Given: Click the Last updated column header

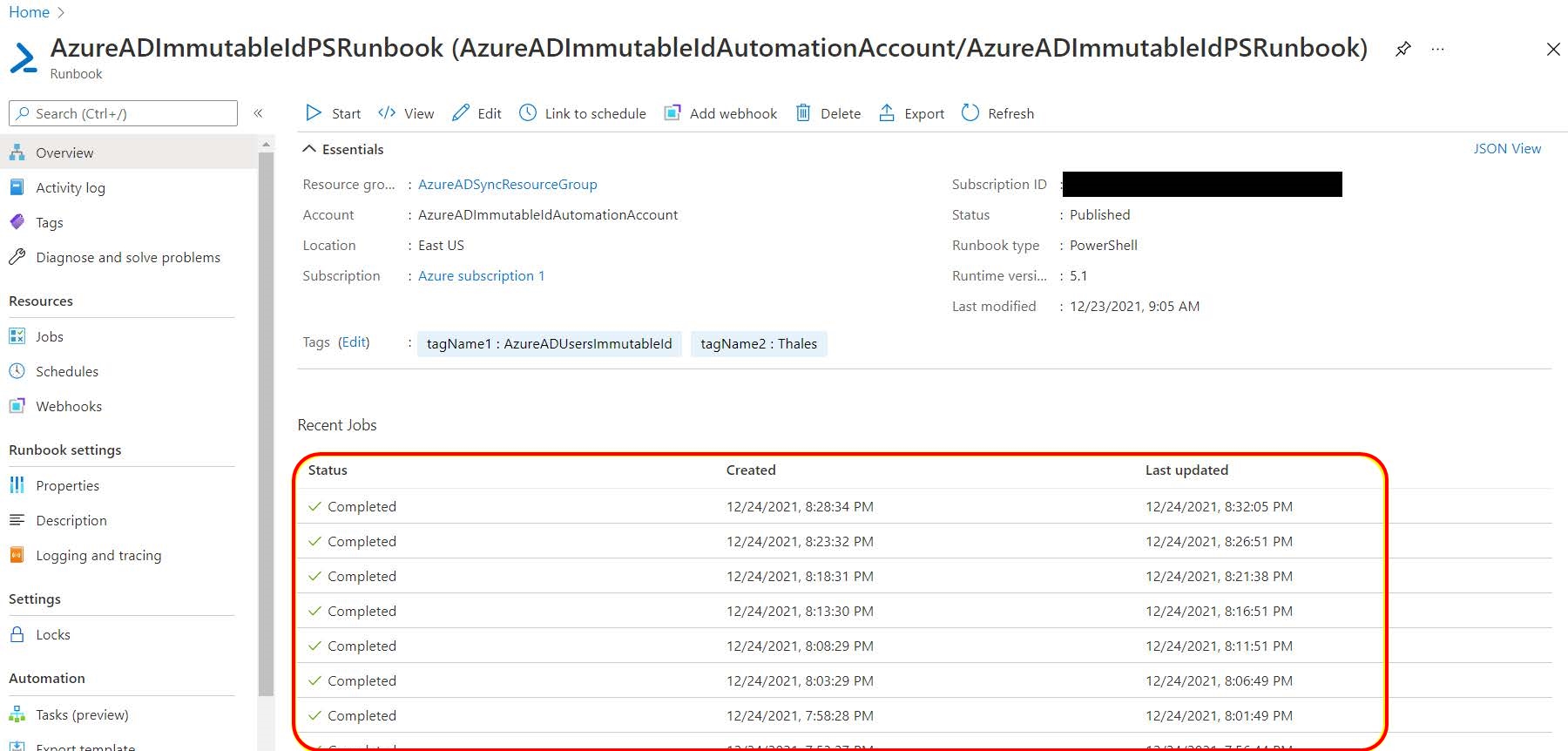Looking at the screenshot, I should (1186, 470).
